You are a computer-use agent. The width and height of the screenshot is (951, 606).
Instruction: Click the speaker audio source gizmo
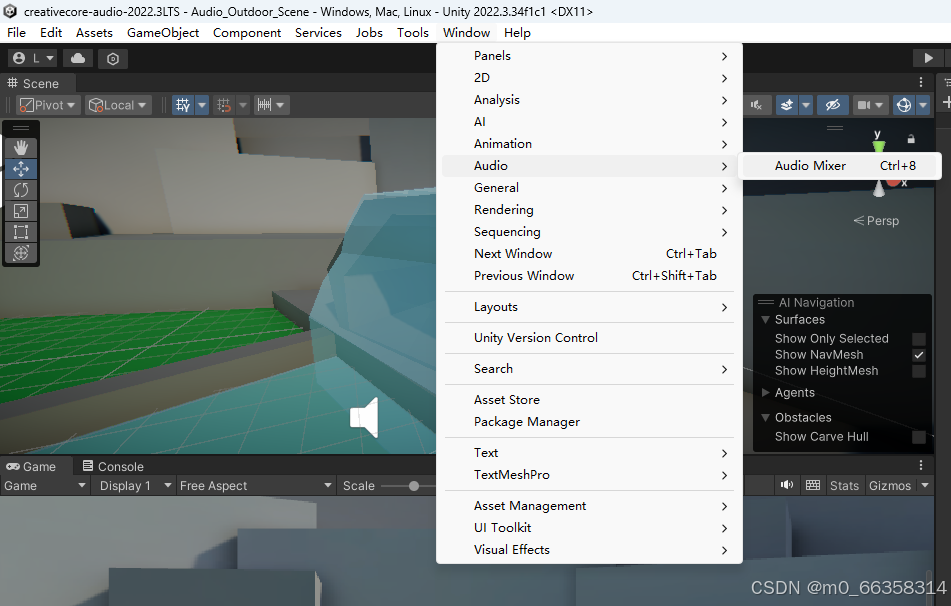tap(365, 417)
